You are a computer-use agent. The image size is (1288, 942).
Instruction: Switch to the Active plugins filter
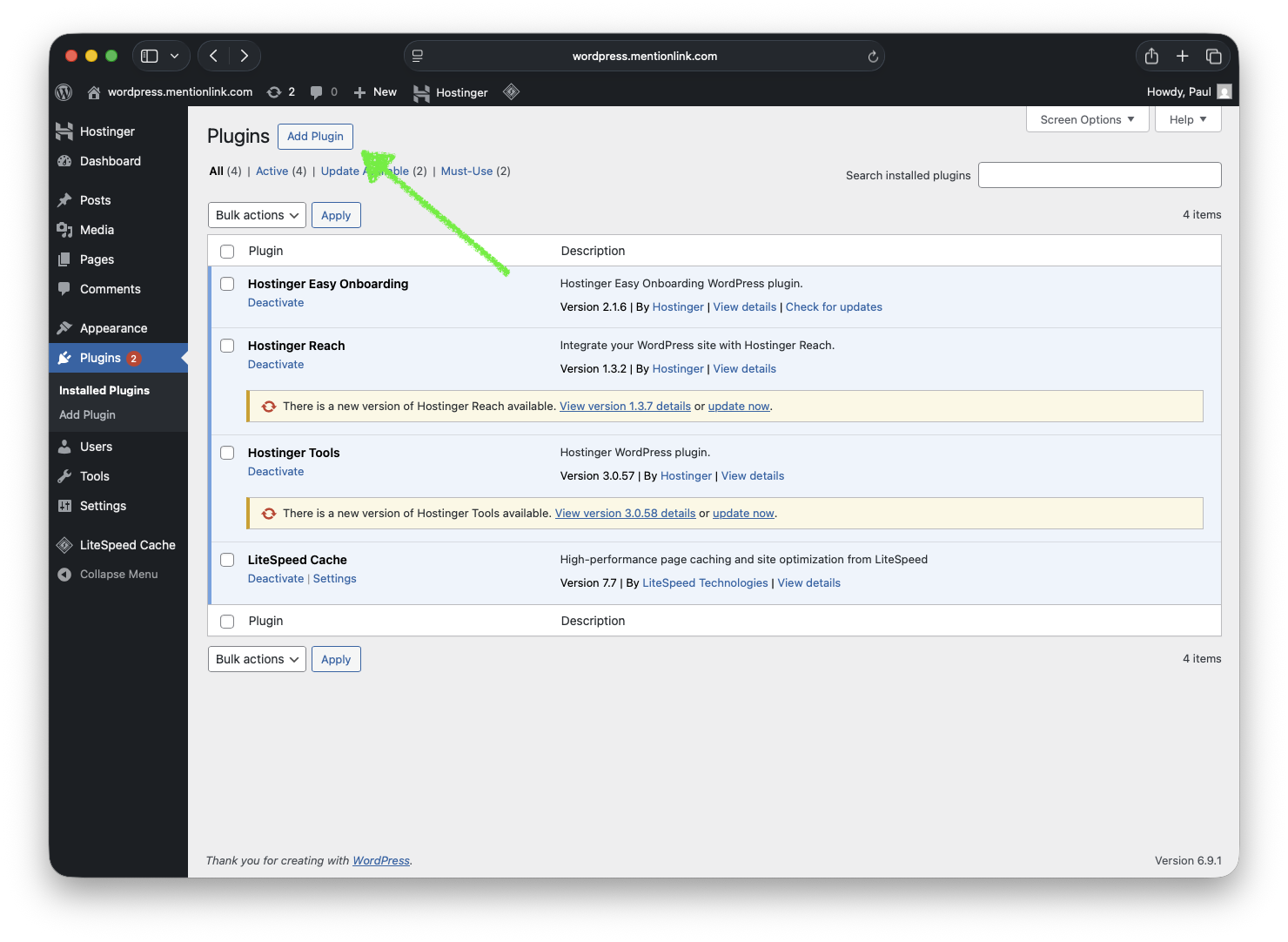272,171
